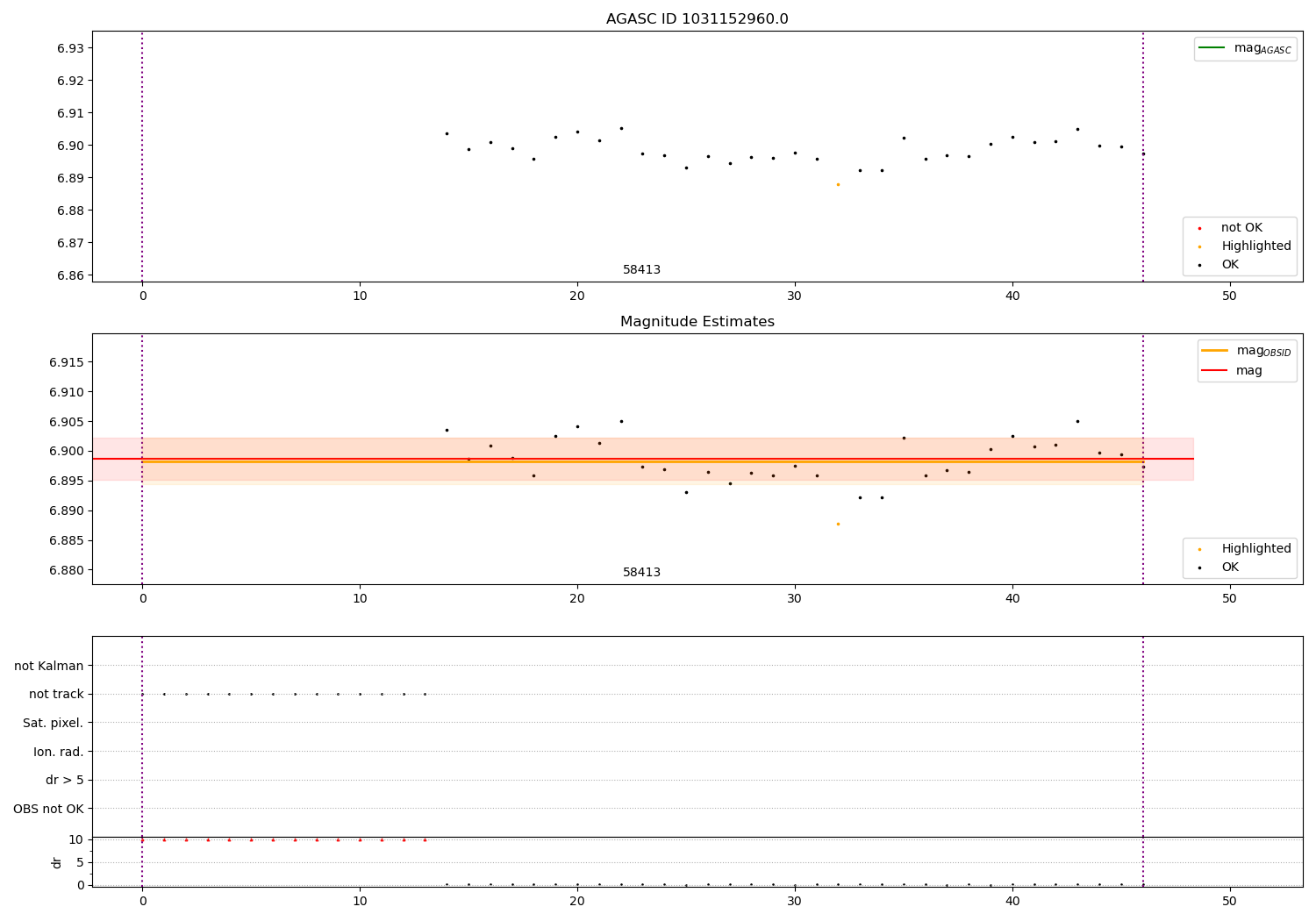This screenshot has width=1316, height=921.
Task: Click the 6.93 y-tick in top plot
Action: [x=70, y=48]
